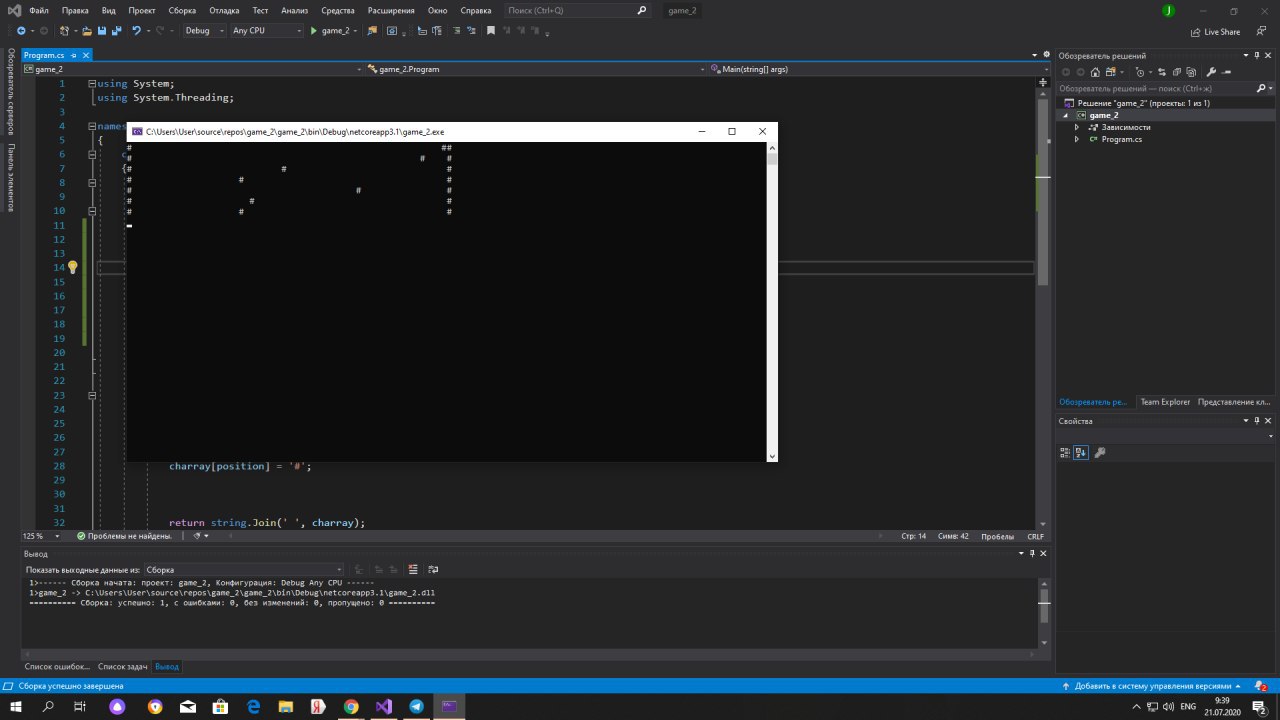The image size is (1280, 720).
Task: Click the Collapse All icon in Solution Explorer
Action: 1176,72
